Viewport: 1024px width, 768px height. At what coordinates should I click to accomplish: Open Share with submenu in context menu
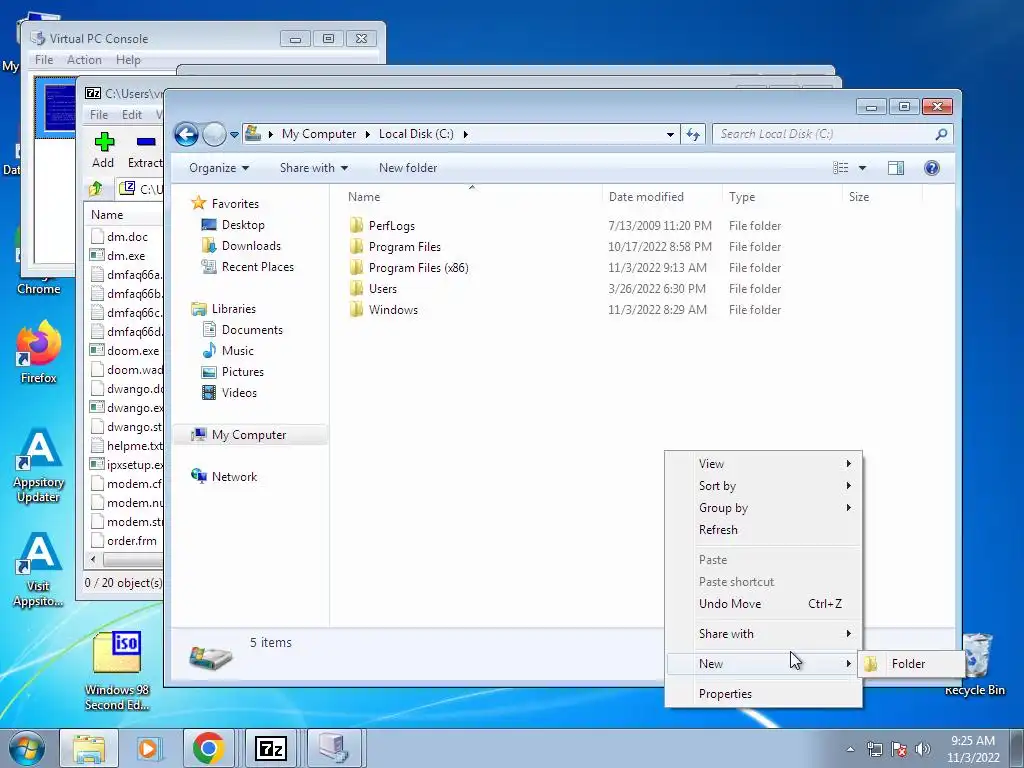(x=763, y=633)
